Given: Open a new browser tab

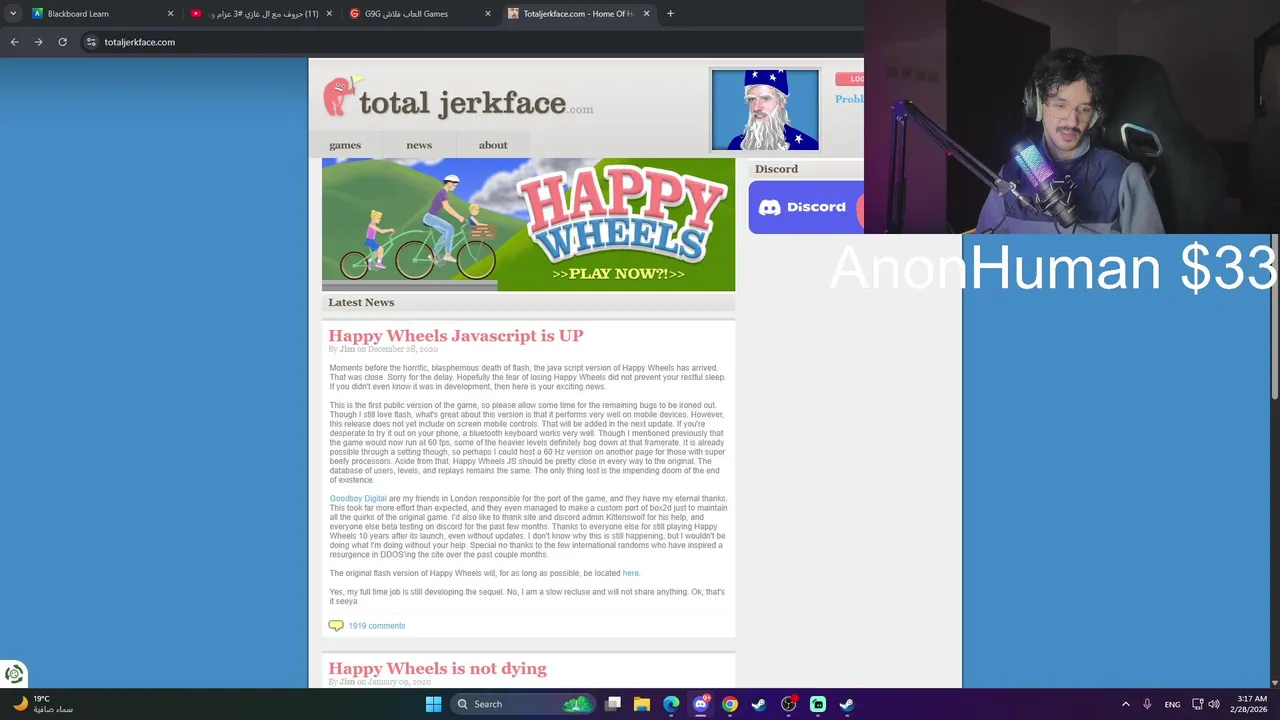Looking at the screenshot, I should [x=670, y=14].
